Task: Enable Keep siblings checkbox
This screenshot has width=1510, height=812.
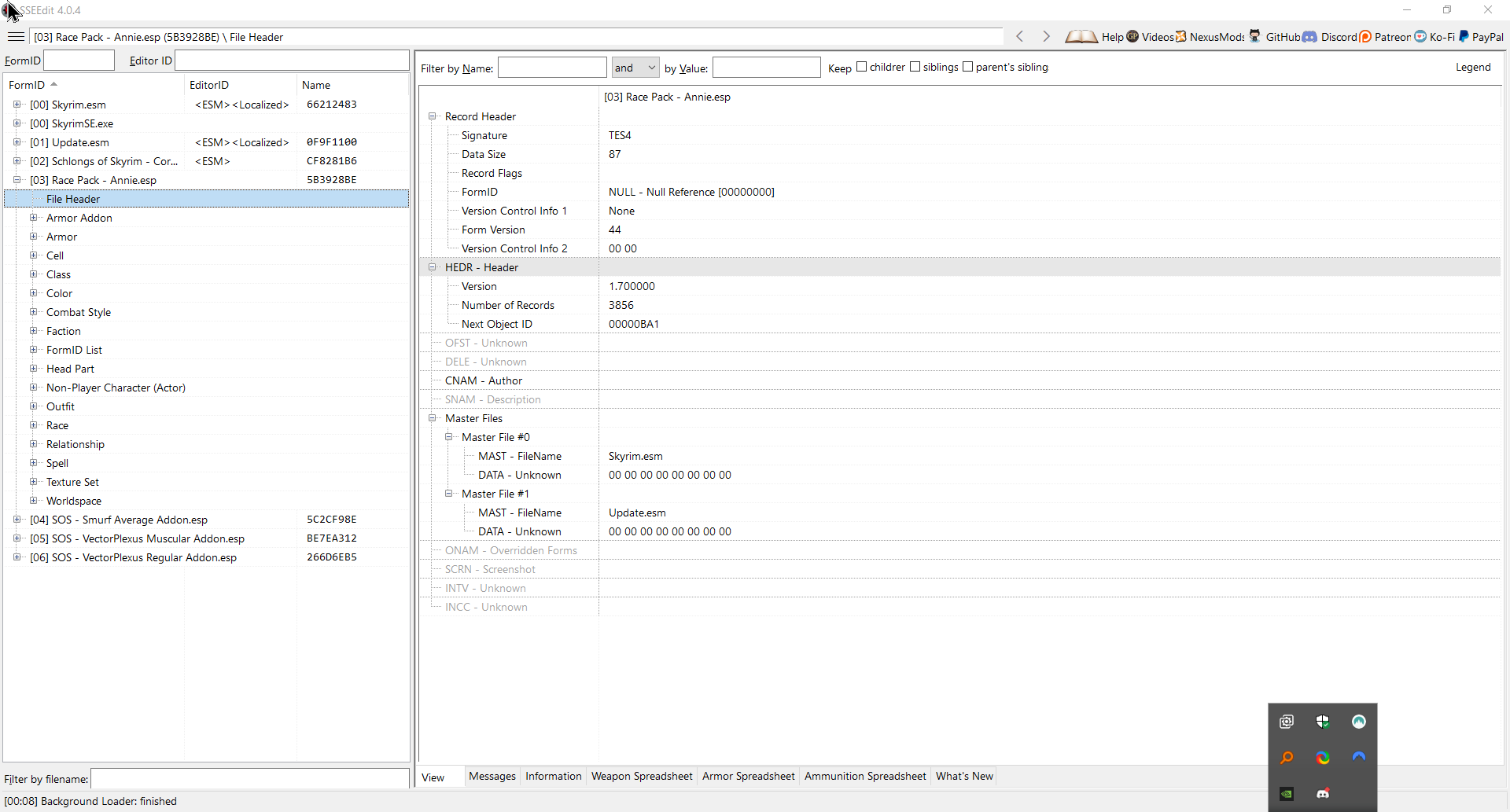Action: click(915, 67)
